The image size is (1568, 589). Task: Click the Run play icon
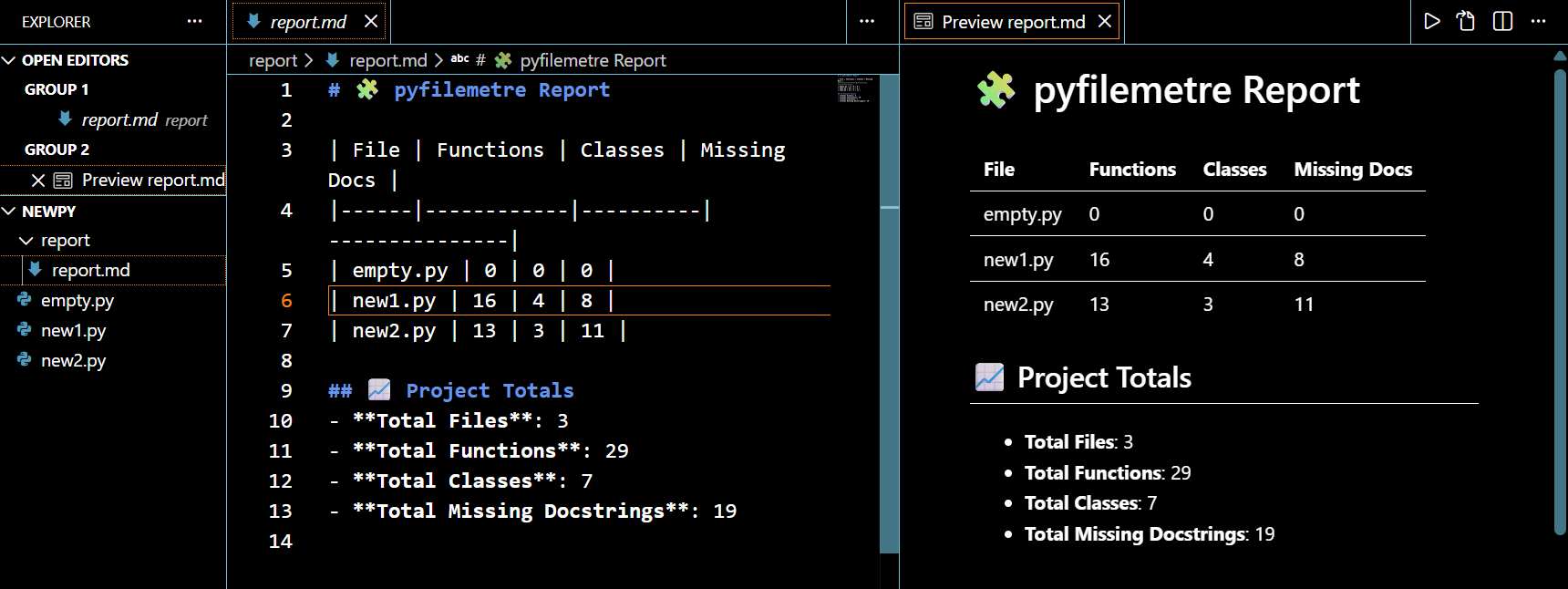(1431, 21)
